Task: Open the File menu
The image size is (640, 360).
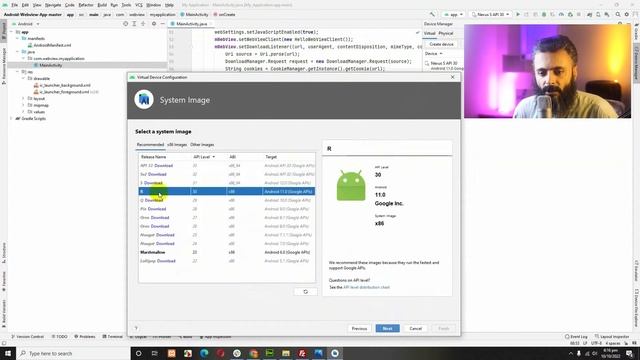Action: [x=14, y=5]
